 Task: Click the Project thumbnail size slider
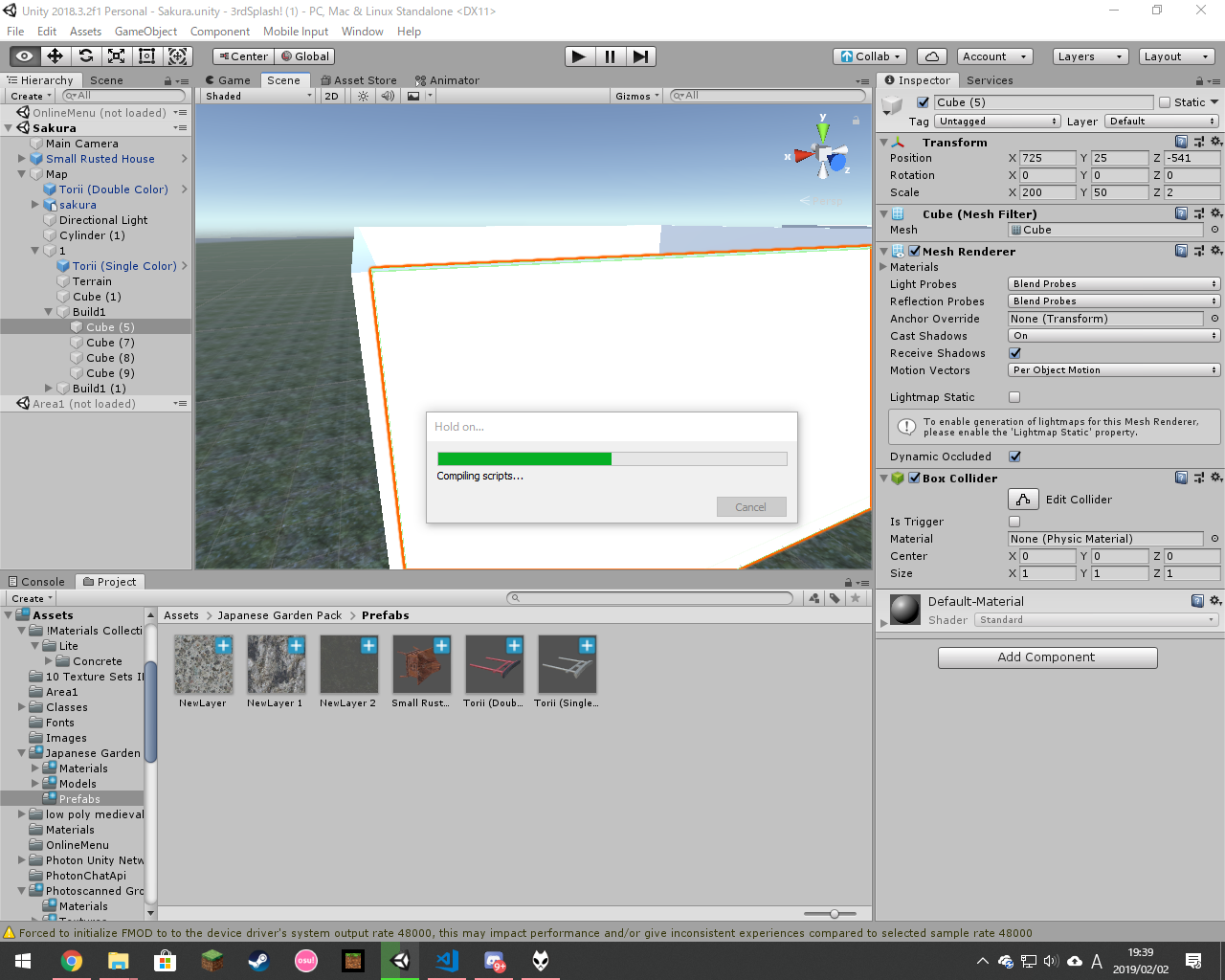835,914
